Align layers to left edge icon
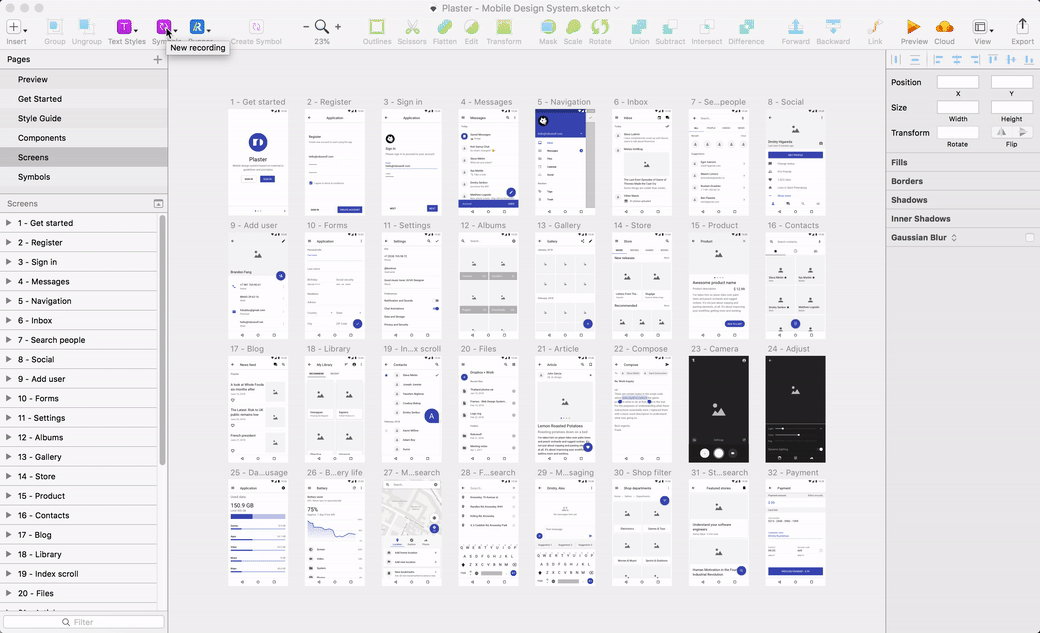The image size is (1040, 633). point(939,59)
